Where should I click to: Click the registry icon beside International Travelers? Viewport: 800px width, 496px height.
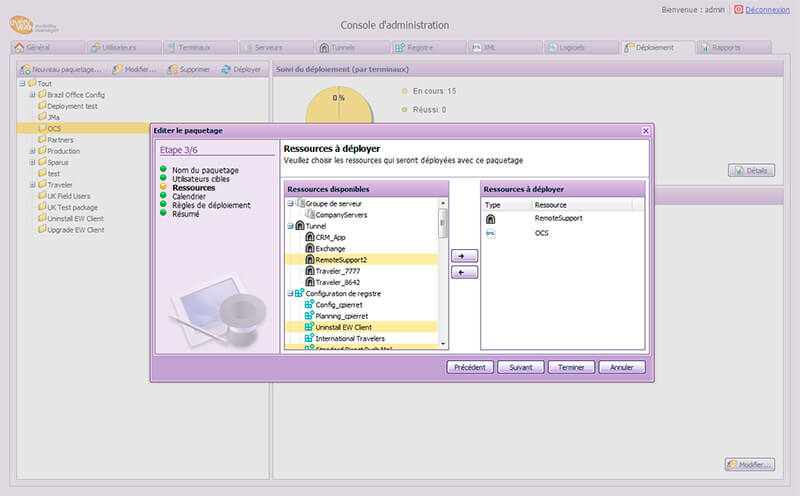pos(309,338)
